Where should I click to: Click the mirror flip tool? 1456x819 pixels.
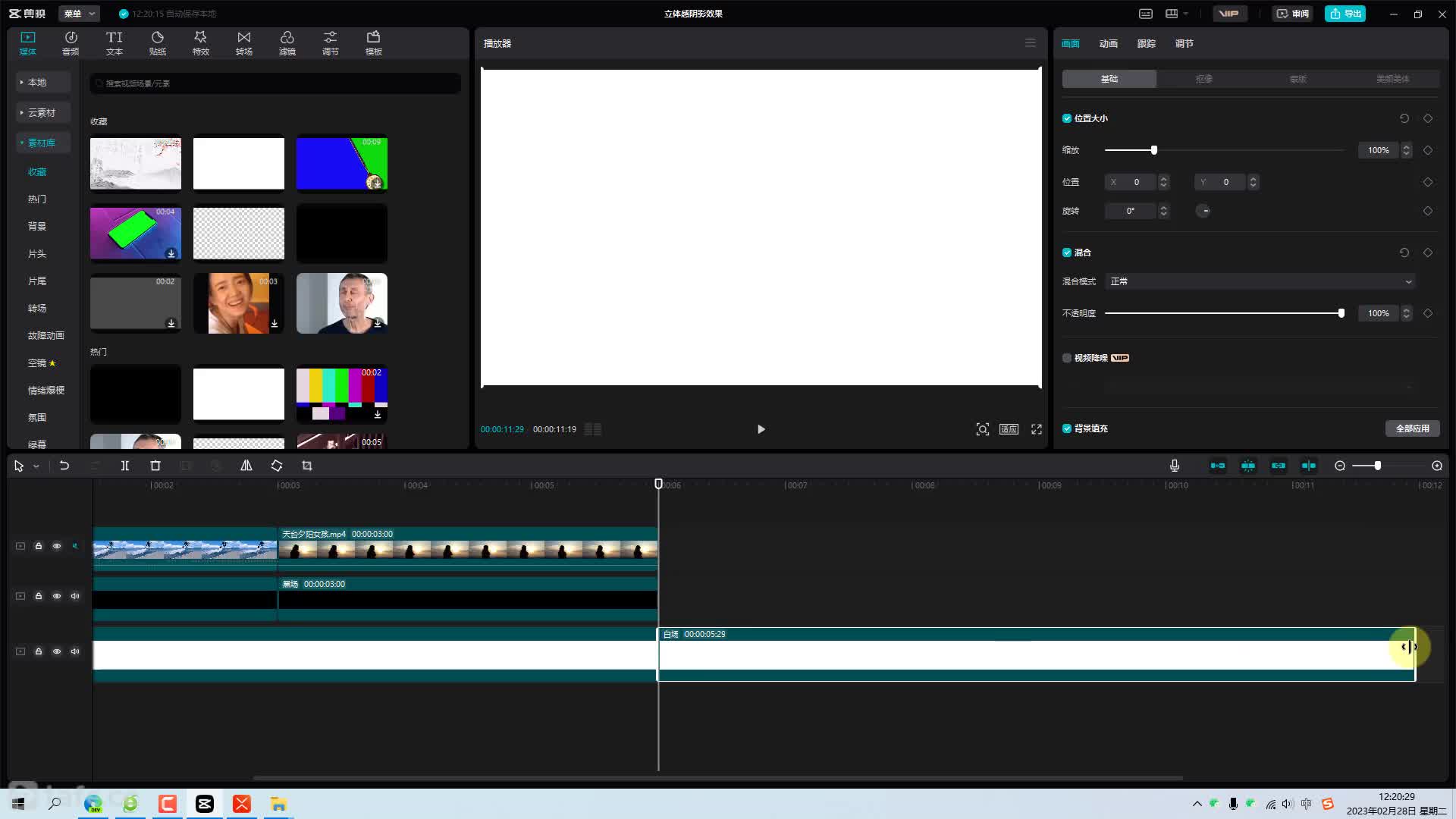coord(246,466)
